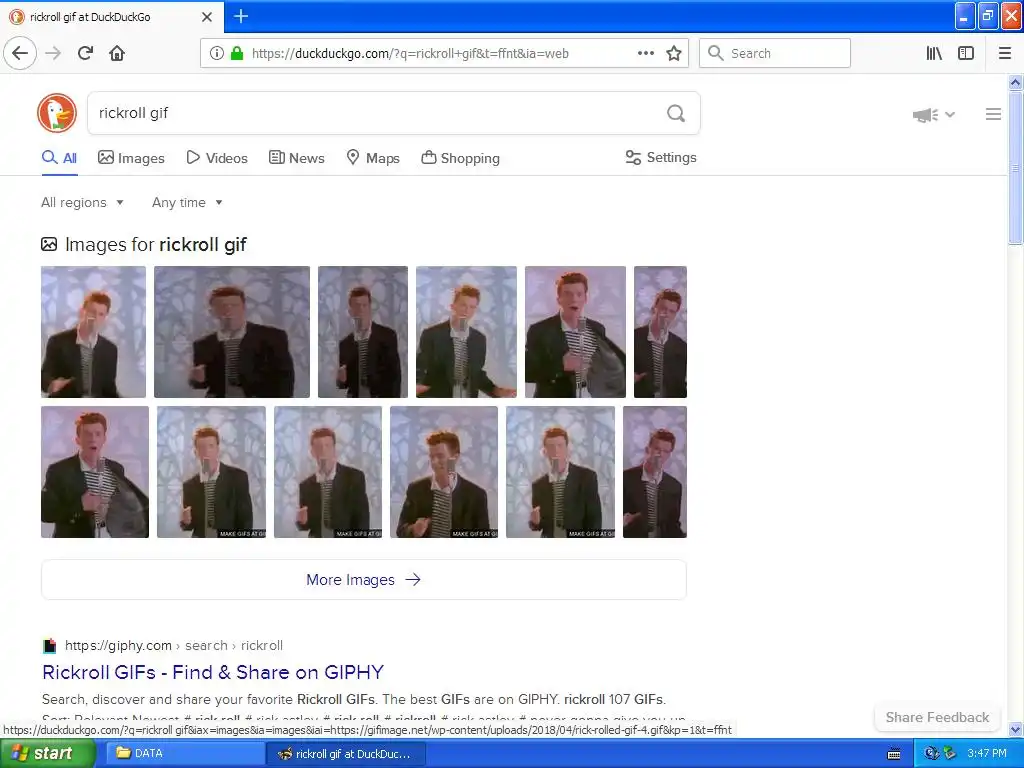
Task: Show site information icon in address bar
Action: [217, 53]
